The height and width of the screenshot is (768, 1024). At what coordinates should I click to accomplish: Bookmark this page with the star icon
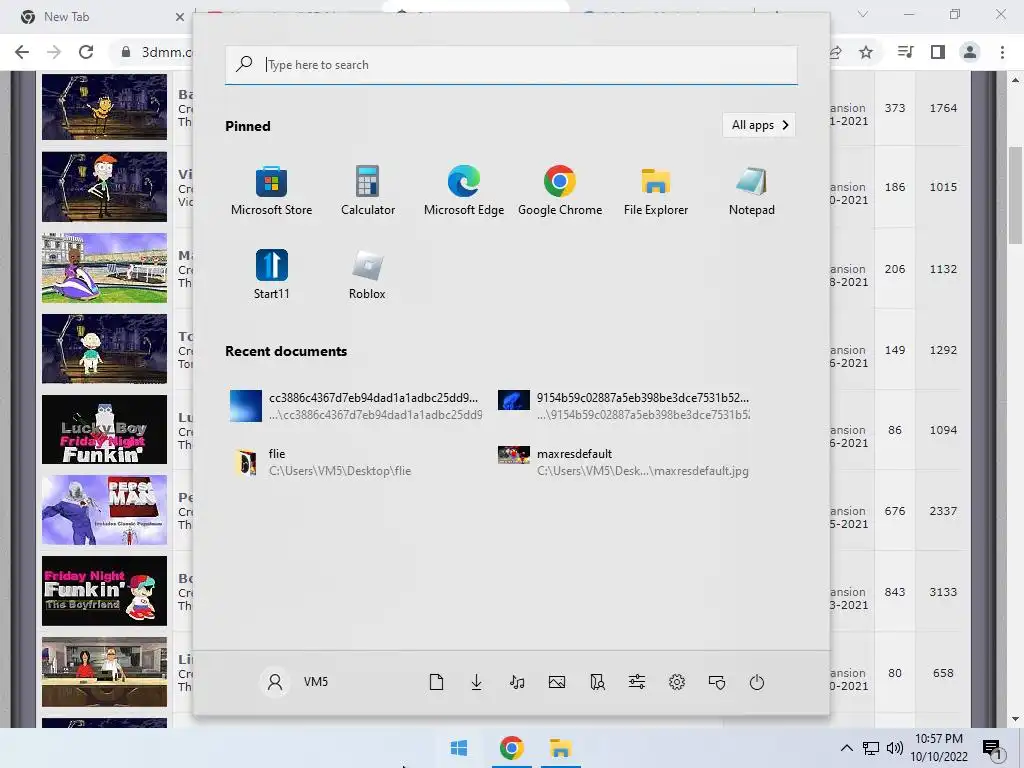[866, 52]
